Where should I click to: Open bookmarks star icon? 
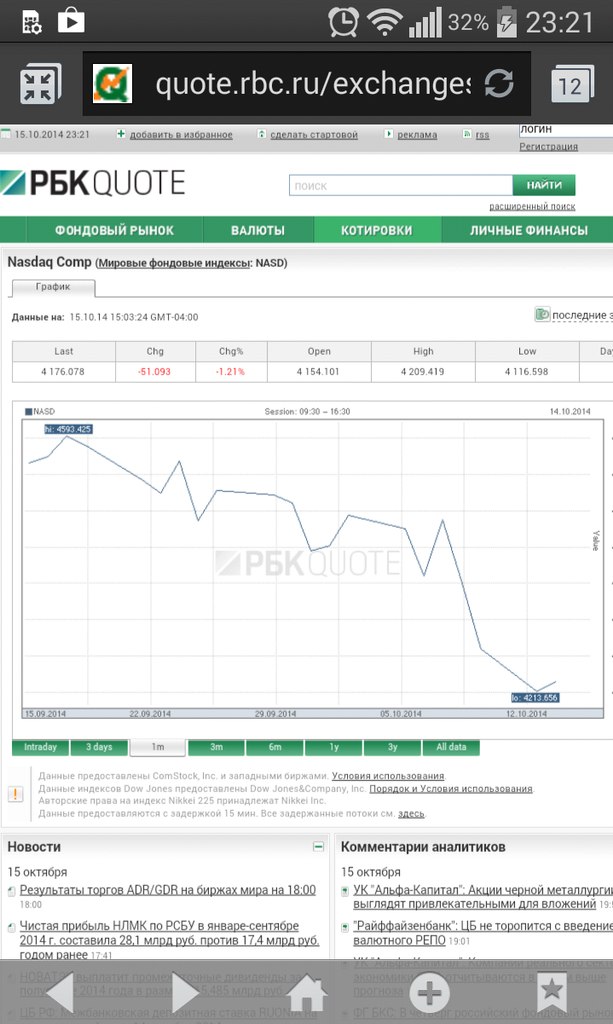(552, 993)
